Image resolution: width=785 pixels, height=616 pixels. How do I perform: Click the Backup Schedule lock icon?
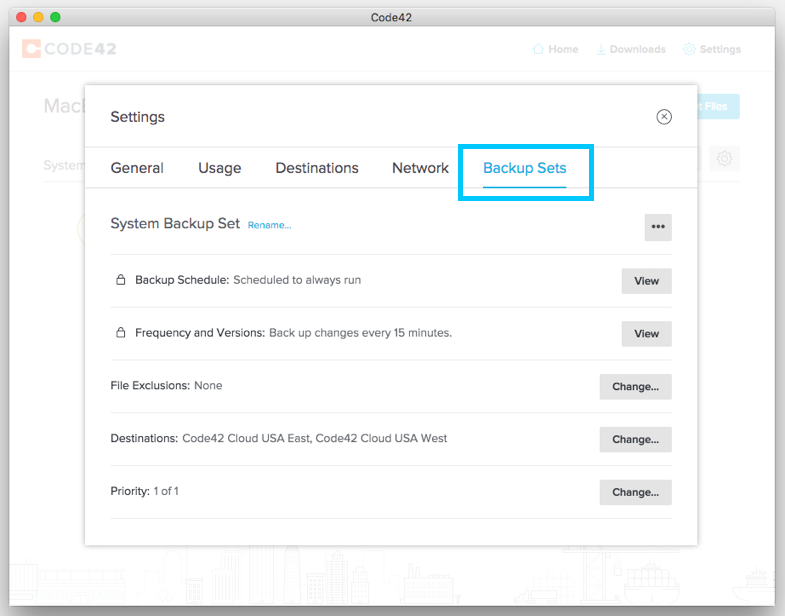[x=120, y=280]
